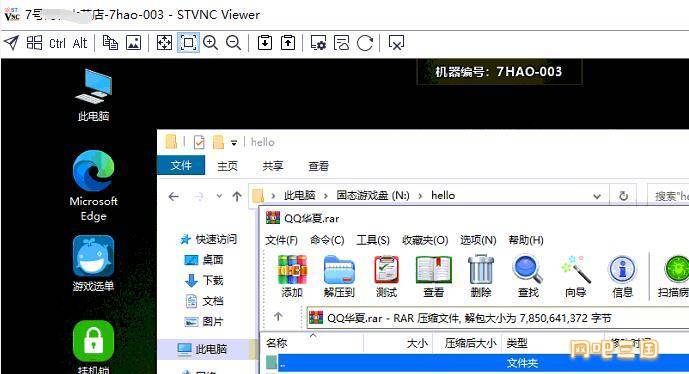
Task: Select the 此电脑 desktop icon
Action: 94,95
